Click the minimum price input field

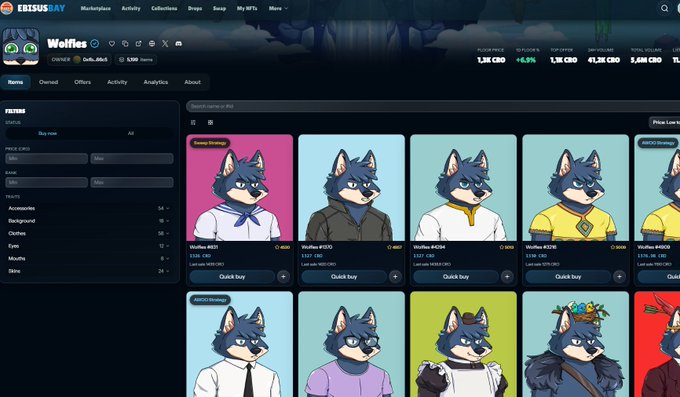point(46,158)
